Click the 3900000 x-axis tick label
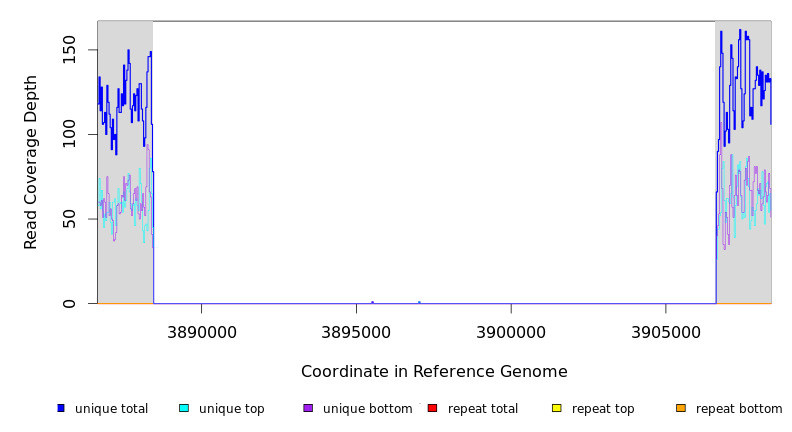Image resolution: width=792 pixels, height=432 pixels. tap(511, 332)
